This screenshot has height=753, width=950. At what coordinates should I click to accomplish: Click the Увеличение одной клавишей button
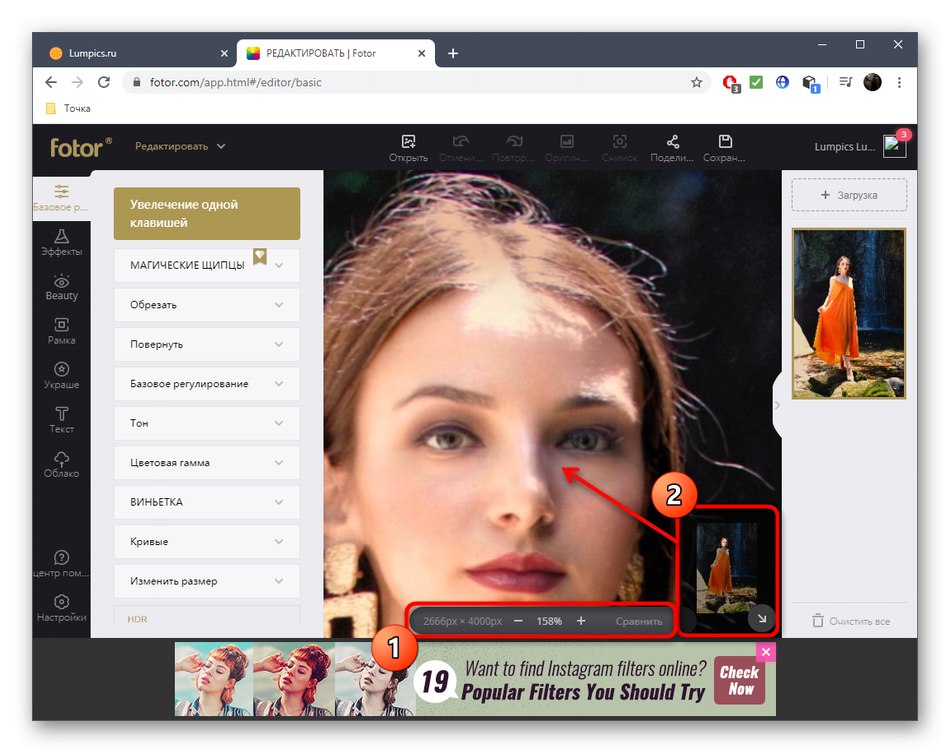point(207,213)
